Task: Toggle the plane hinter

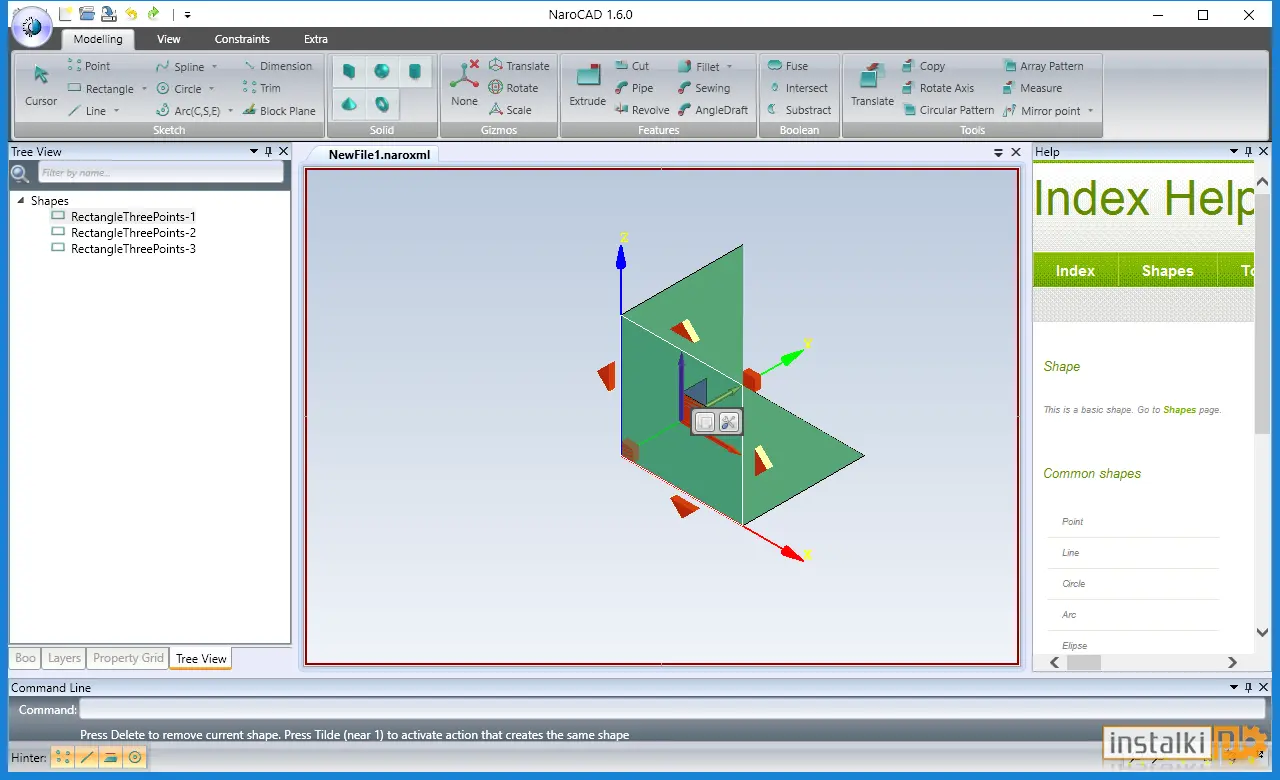Action: click(x=111, y=757)
